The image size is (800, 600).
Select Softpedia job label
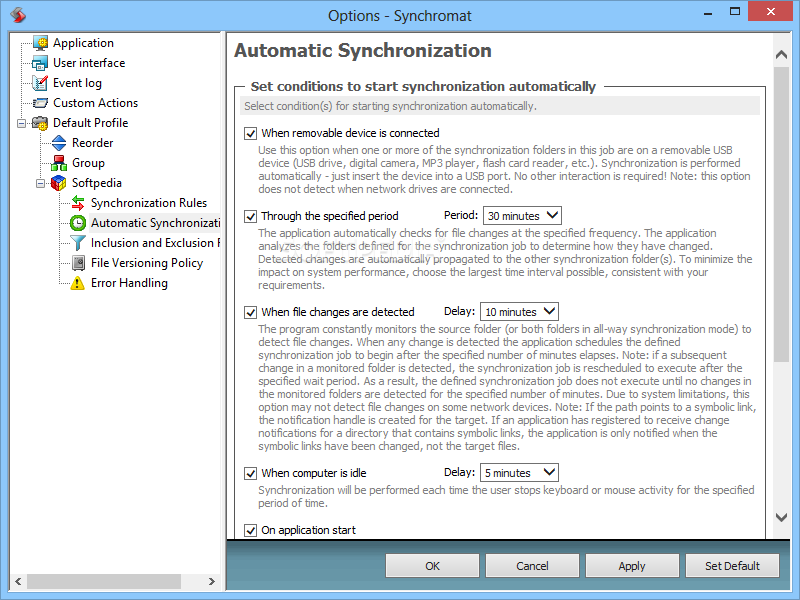96,183
